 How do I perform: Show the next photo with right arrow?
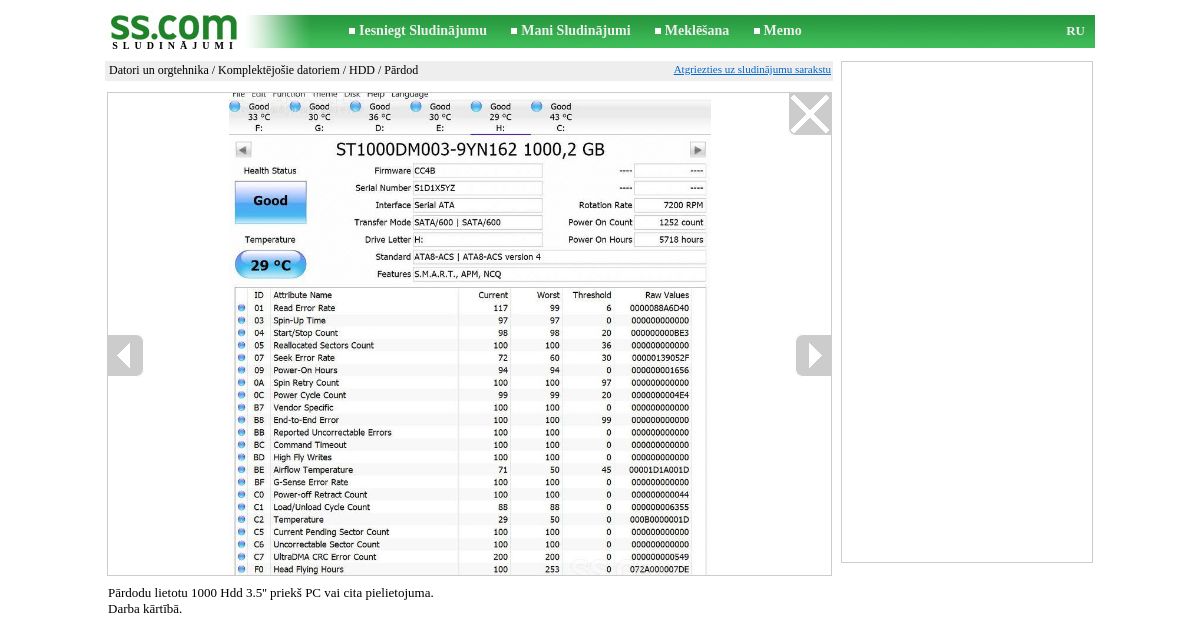pos(813,356)
